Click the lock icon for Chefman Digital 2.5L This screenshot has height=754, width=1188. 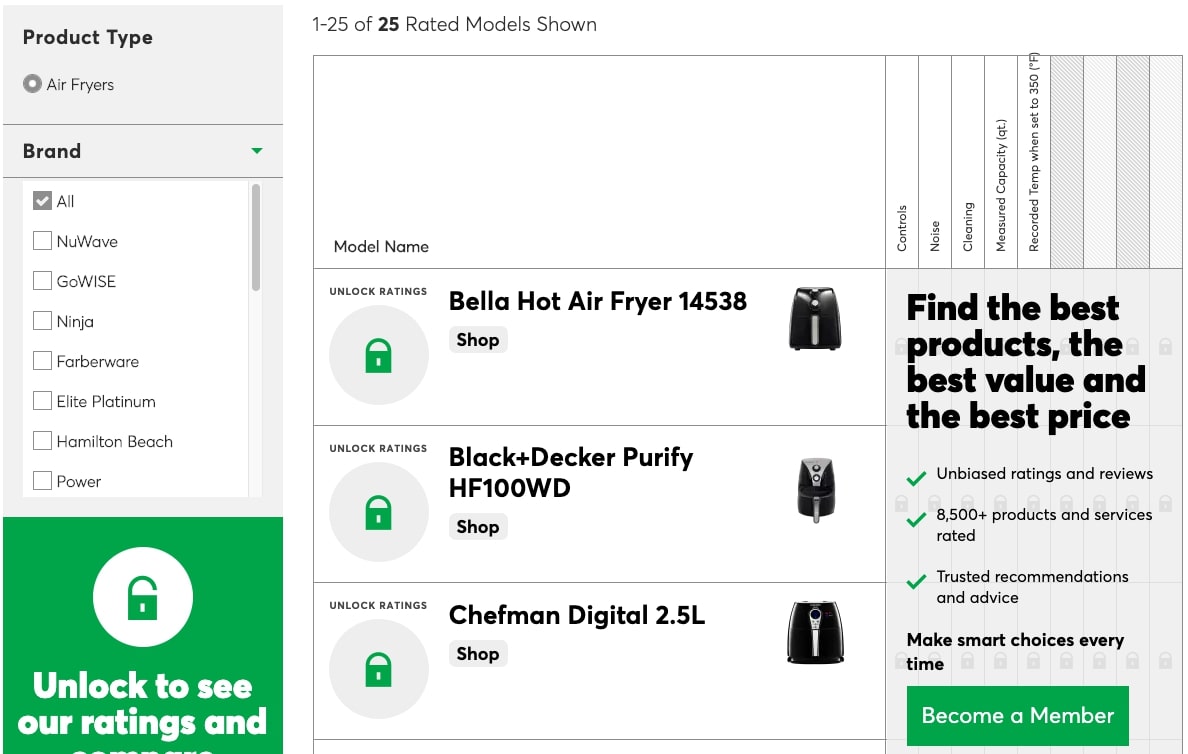tap(378, 669)
